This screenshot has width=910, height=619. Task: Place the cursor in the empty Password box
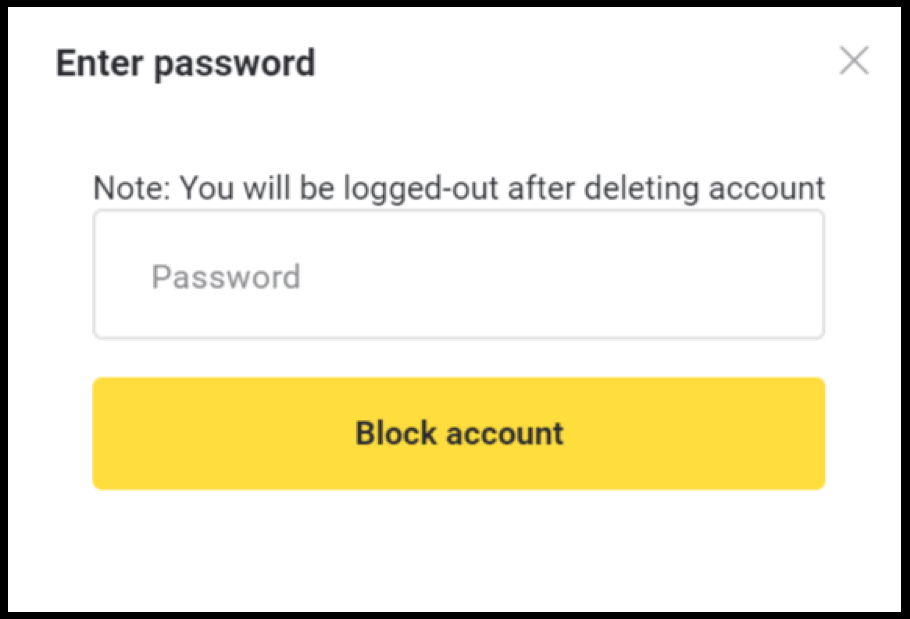click(x=458, y=274)
